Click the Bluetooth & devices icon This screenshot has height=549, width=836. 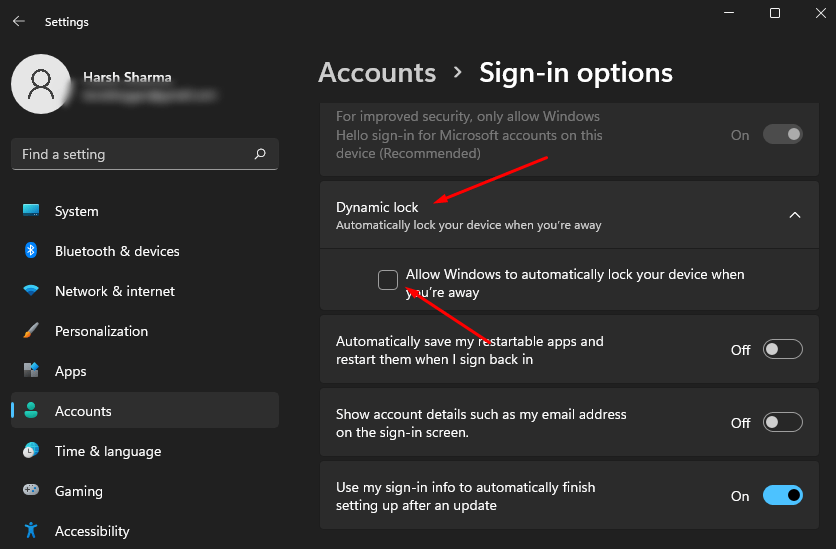(x=31, y=251)
